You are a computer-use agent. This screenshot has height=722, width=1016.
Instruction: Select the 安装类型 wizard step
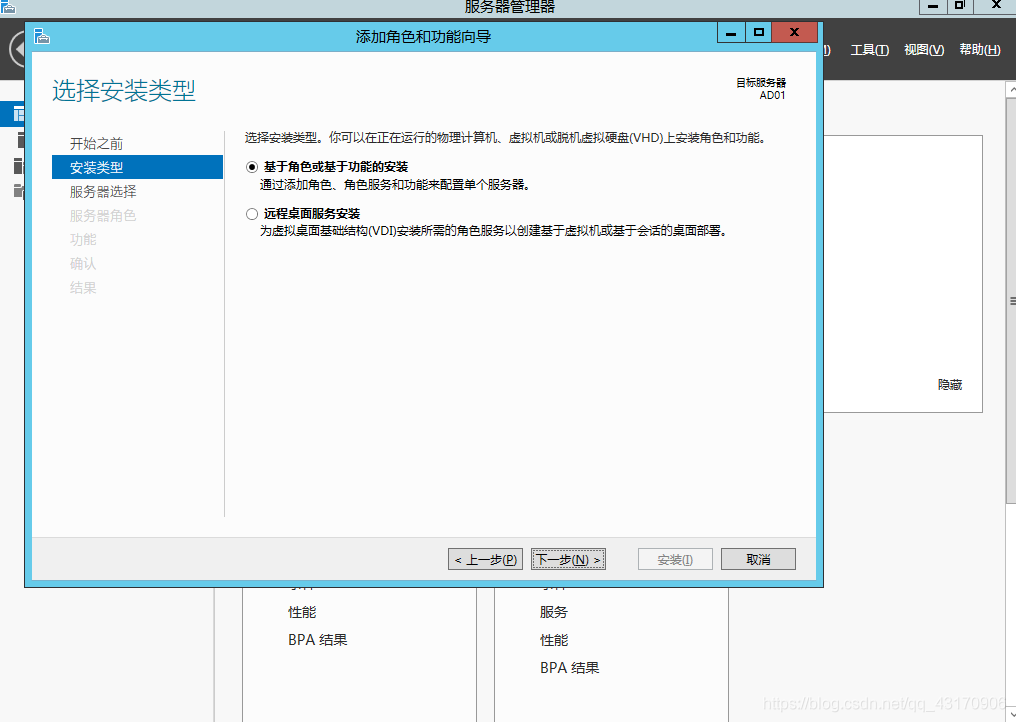click(x=137, y=167)
